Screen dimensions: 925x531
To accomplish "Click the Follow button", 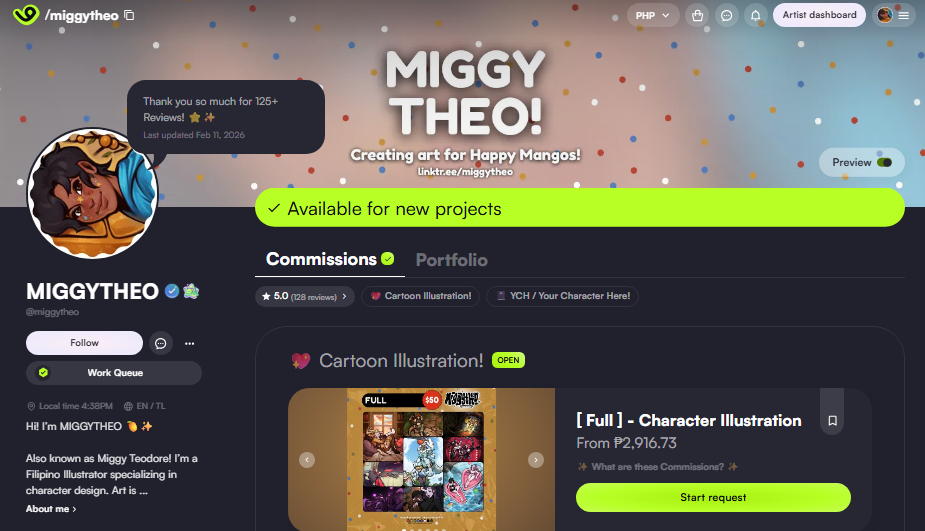I will click(x=84, y=343).
